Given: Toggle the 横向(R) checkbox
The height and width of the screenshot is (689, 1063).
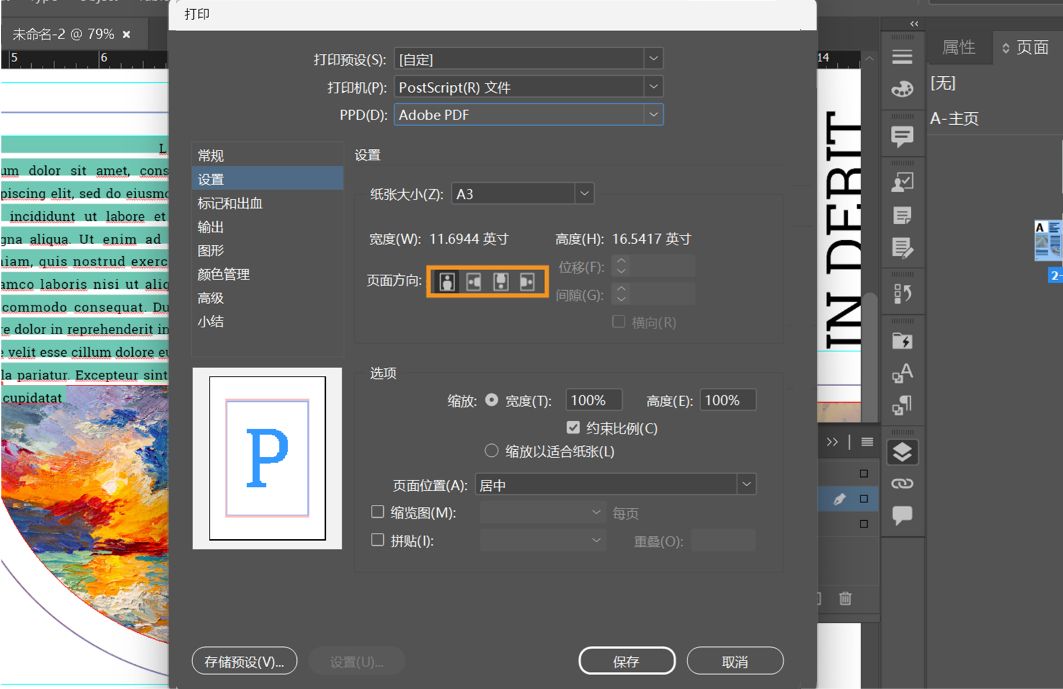Looking at the screenshot, I should coord(618,321).
